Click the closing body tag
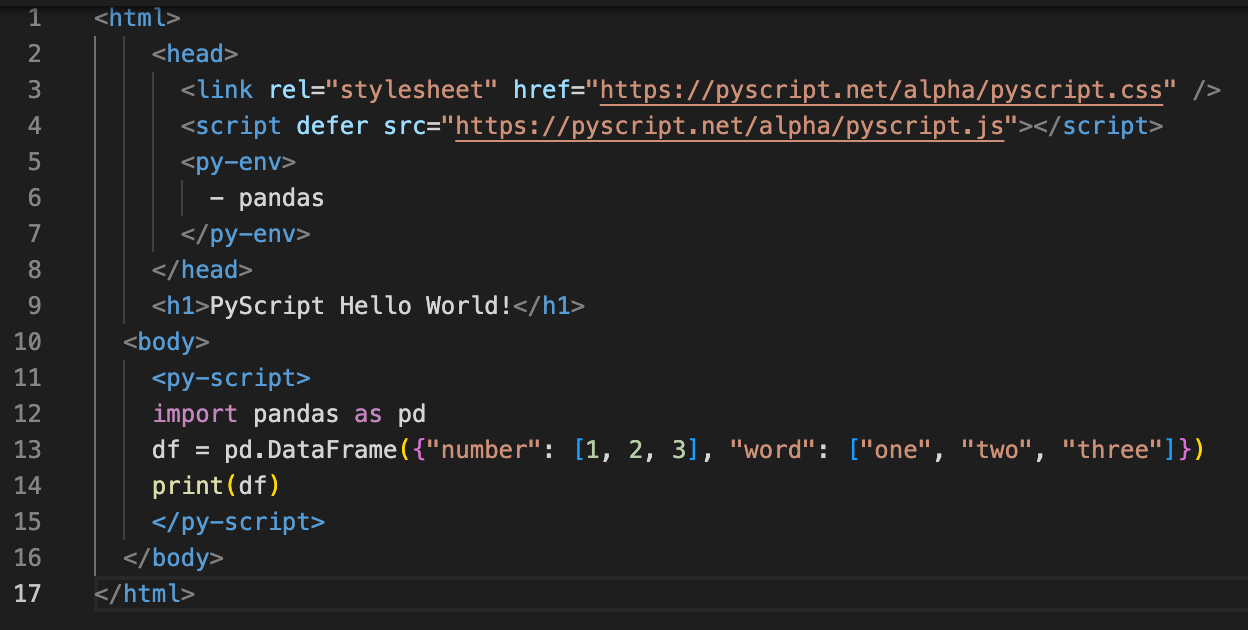This screenshot has height=630, width=1248. coord(173,558)
